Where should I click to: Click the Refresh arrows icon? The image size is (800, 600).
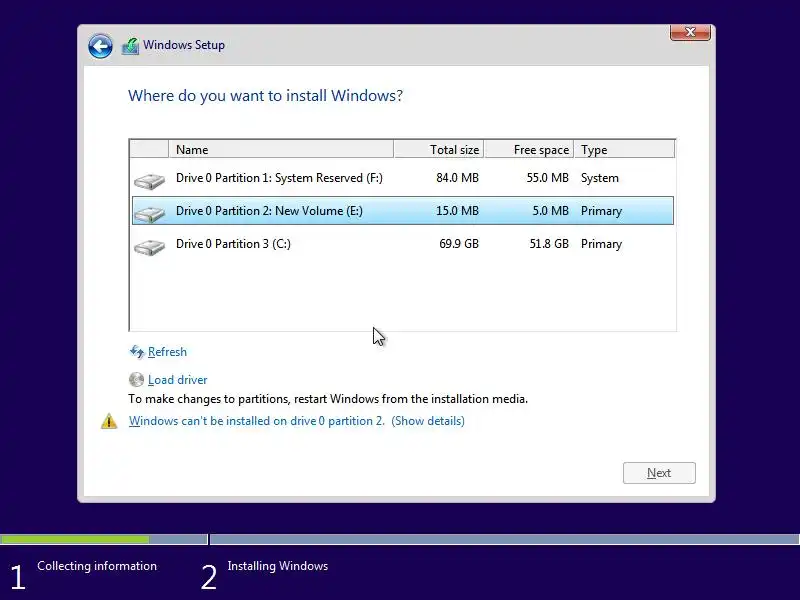(x=137, y=352)
